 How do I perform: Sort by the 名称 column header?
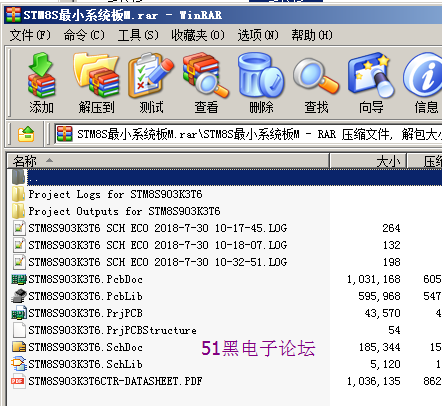coord(168,161)
